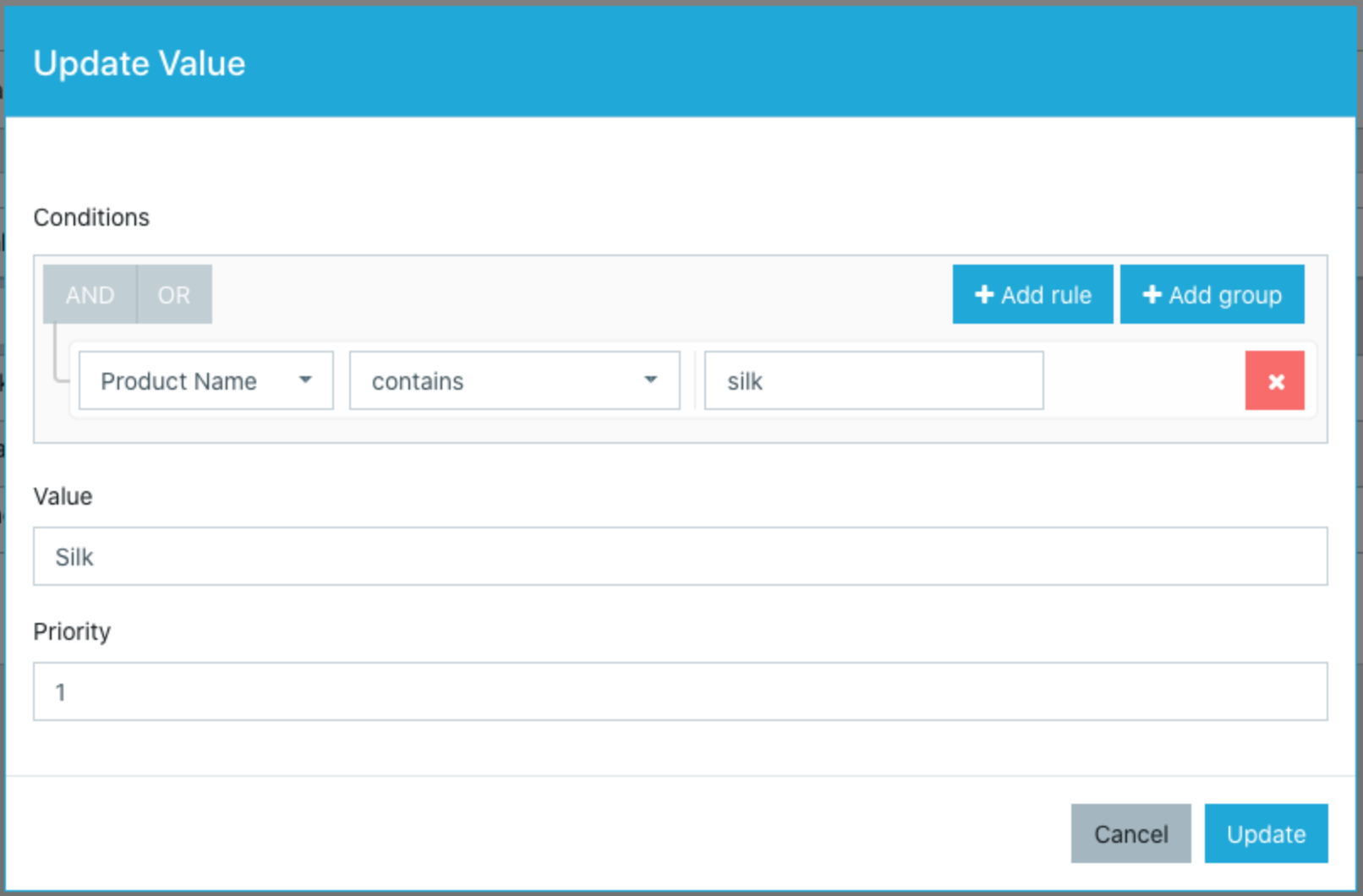Focus the rule value field containing silk

coord(873,381)
